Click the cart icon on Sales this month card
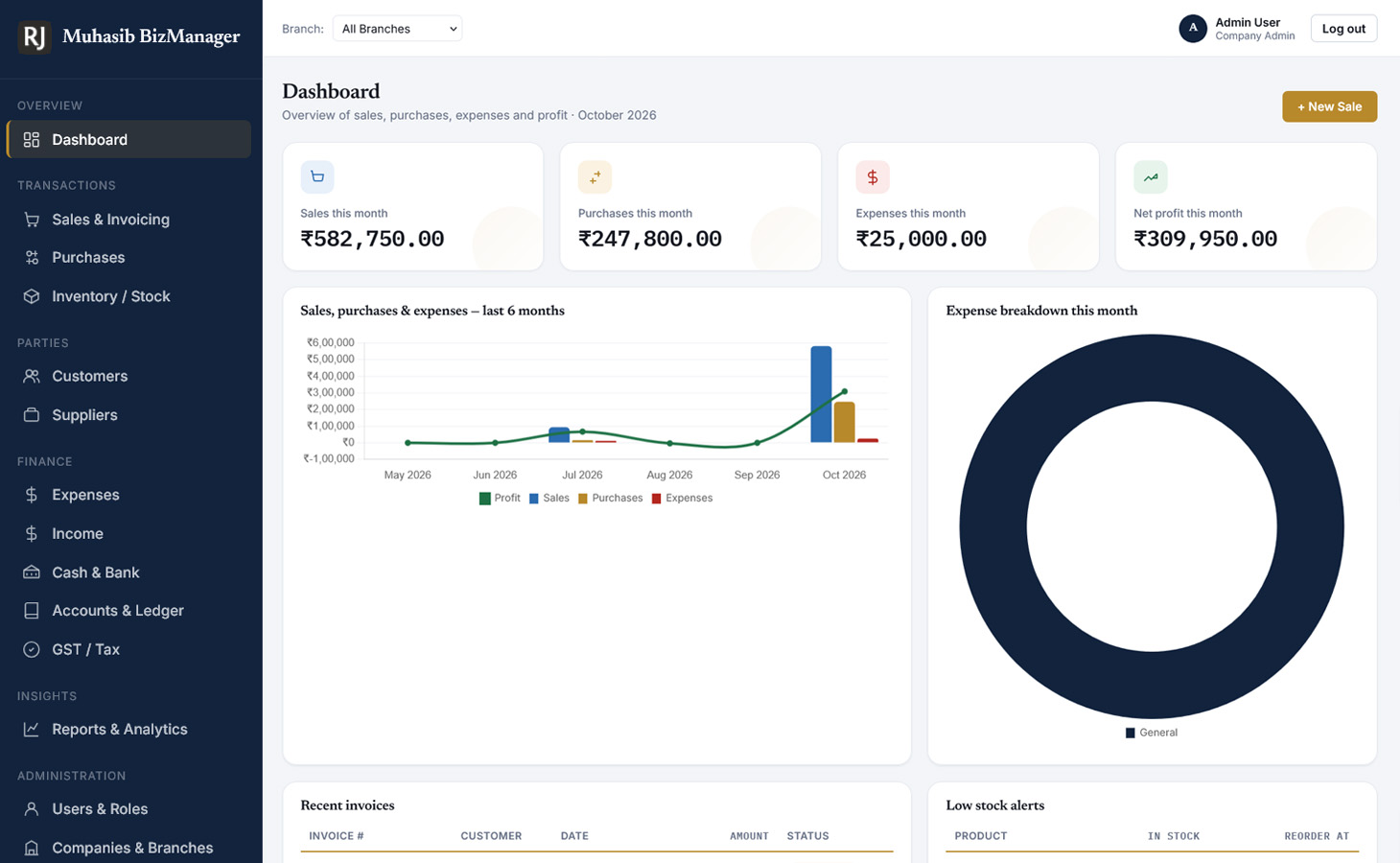The height and width of the screenshot is (863, 1400). [317, 177]
